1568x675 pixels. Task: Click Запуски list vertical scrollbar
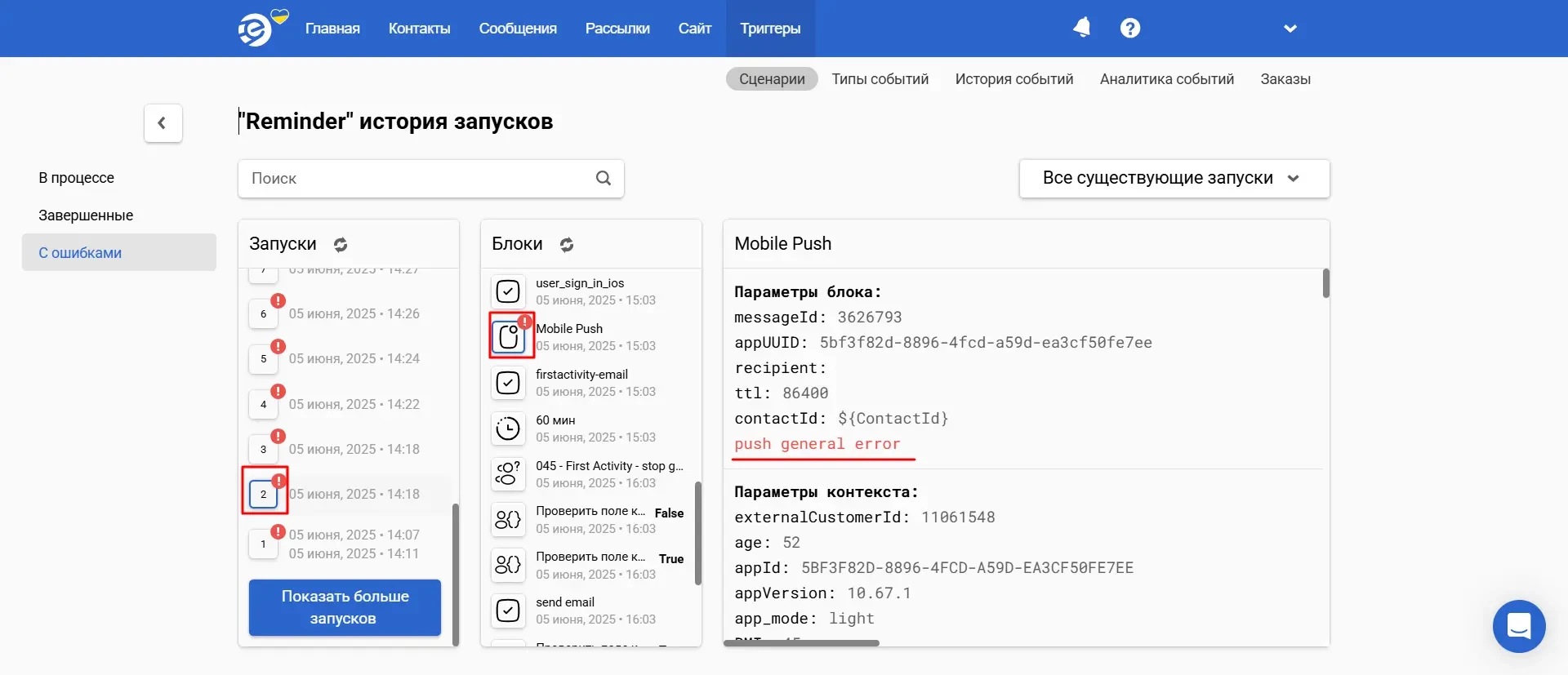(455, 574)
